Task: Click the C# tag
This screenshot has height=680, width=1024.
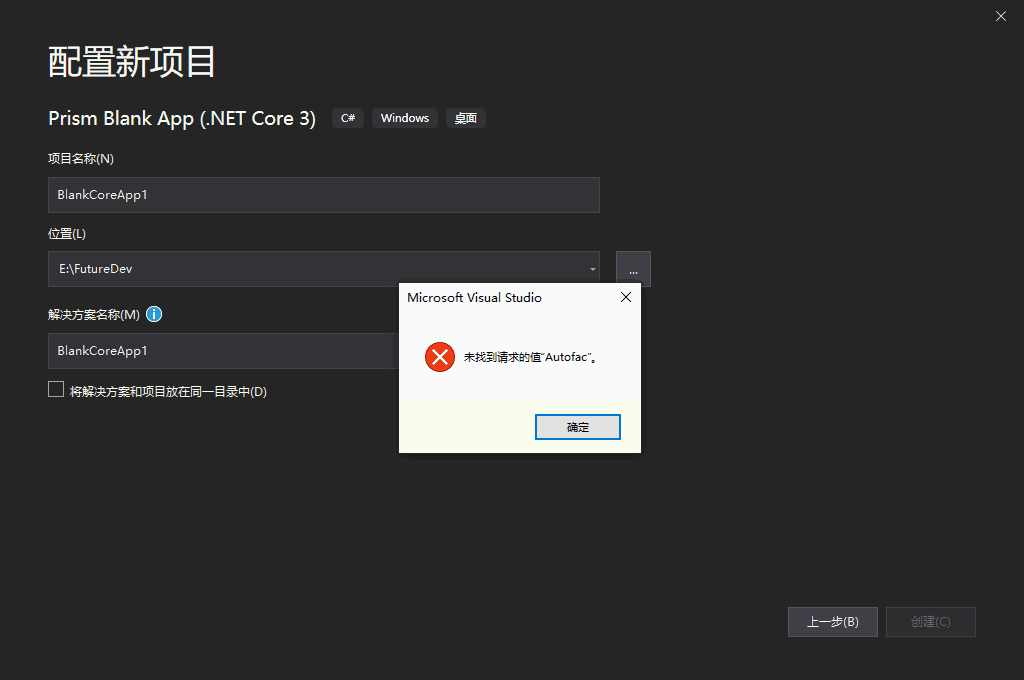Action: click(348, 118)
